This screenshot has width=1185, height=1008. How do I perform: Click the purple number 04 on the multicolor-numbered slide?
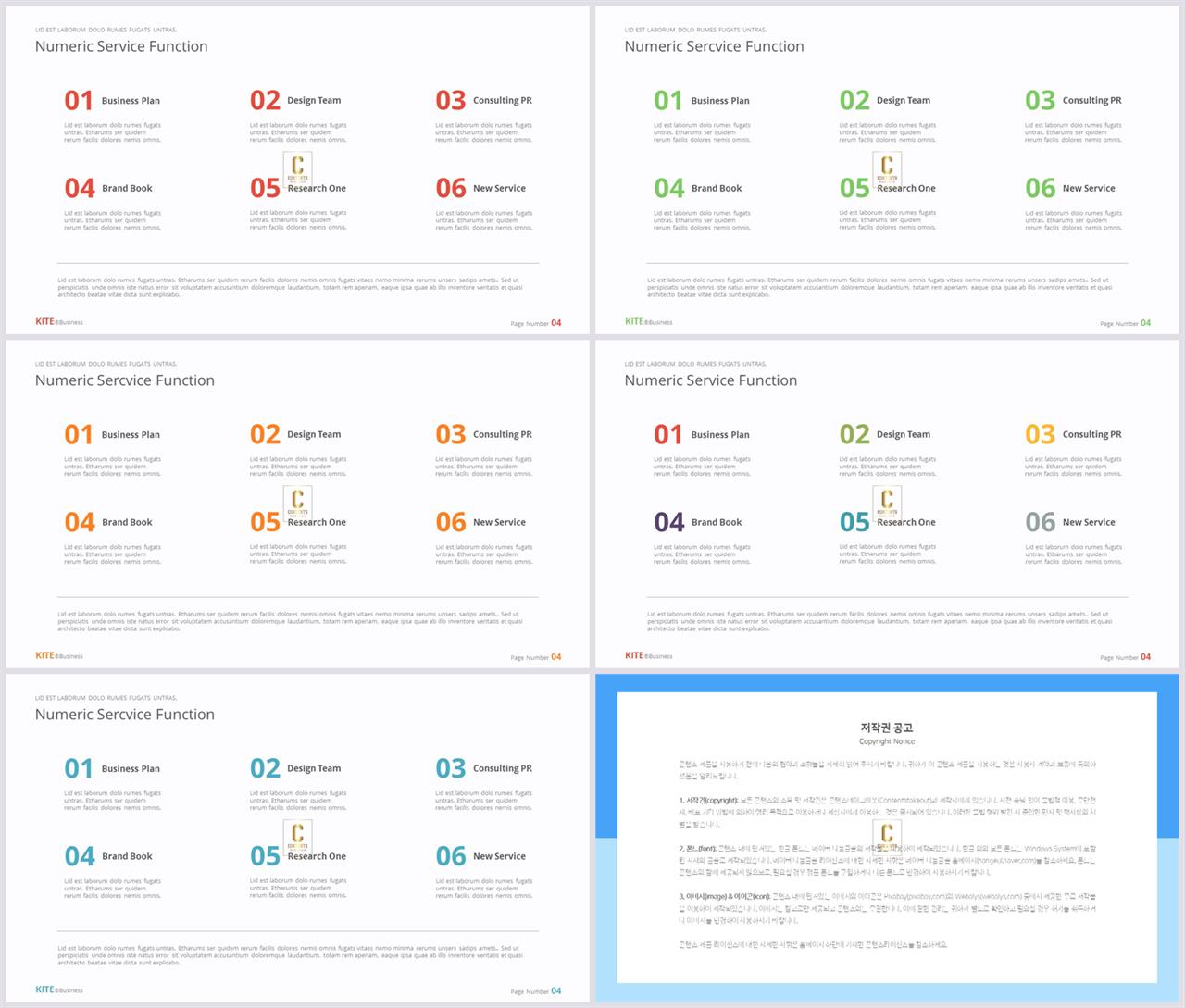669,522
